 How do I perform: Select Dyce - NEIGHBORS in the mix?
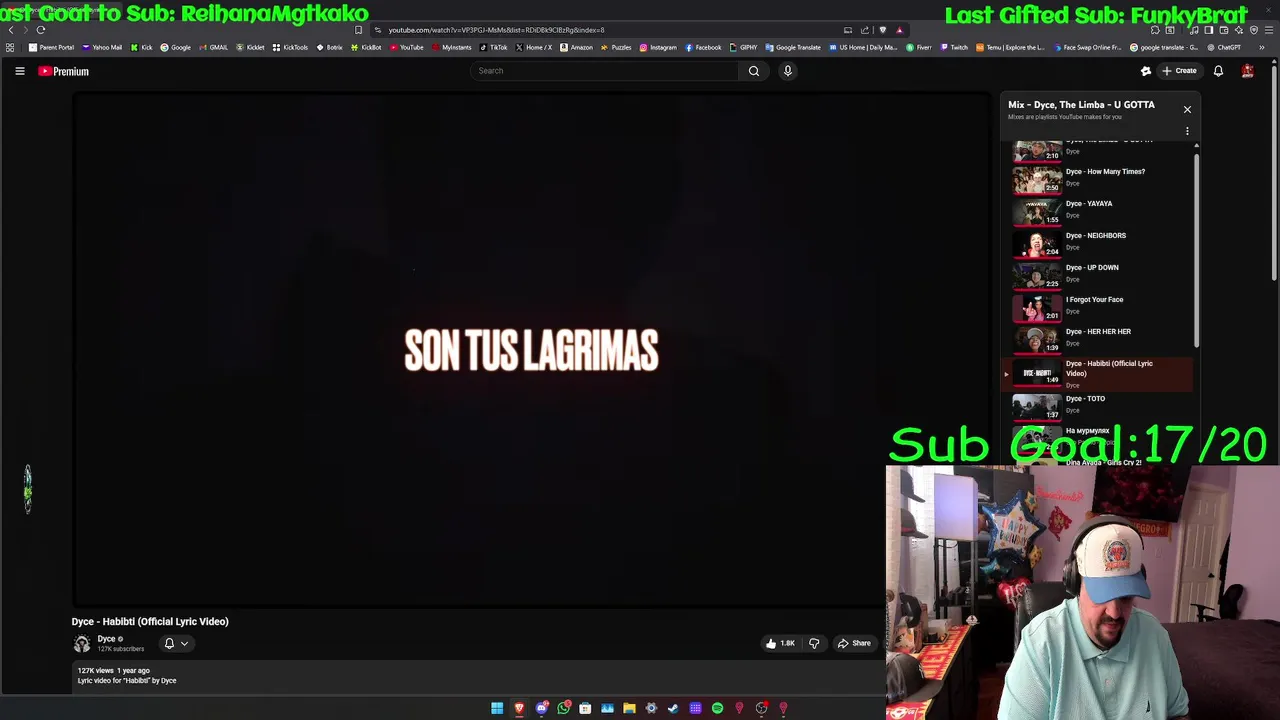pos(1100,242)
